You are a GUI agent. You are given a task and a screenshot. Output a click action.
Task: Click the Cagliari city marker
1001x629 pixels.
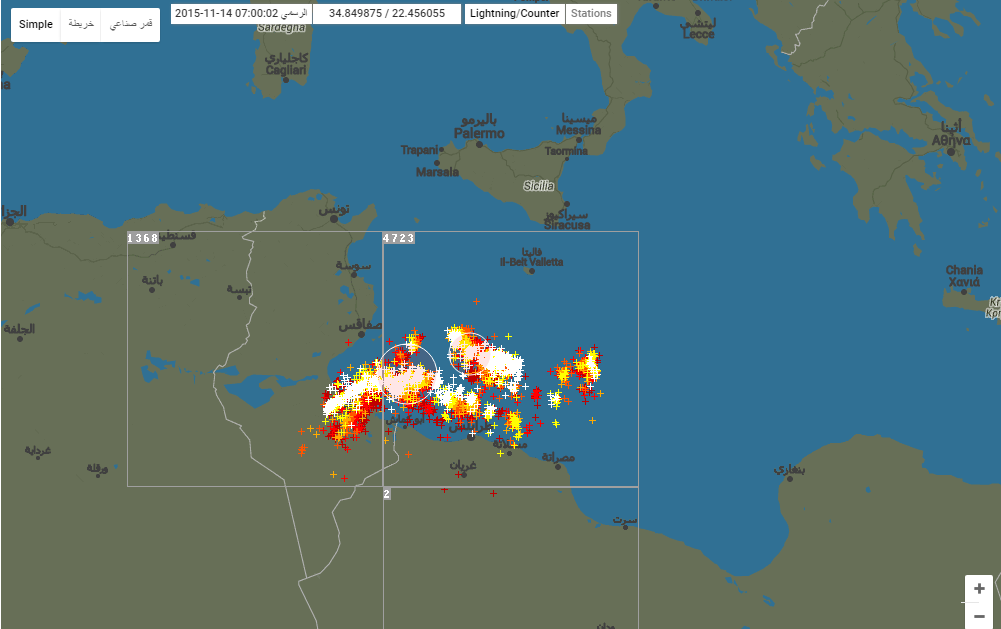(x=285, y=82)
